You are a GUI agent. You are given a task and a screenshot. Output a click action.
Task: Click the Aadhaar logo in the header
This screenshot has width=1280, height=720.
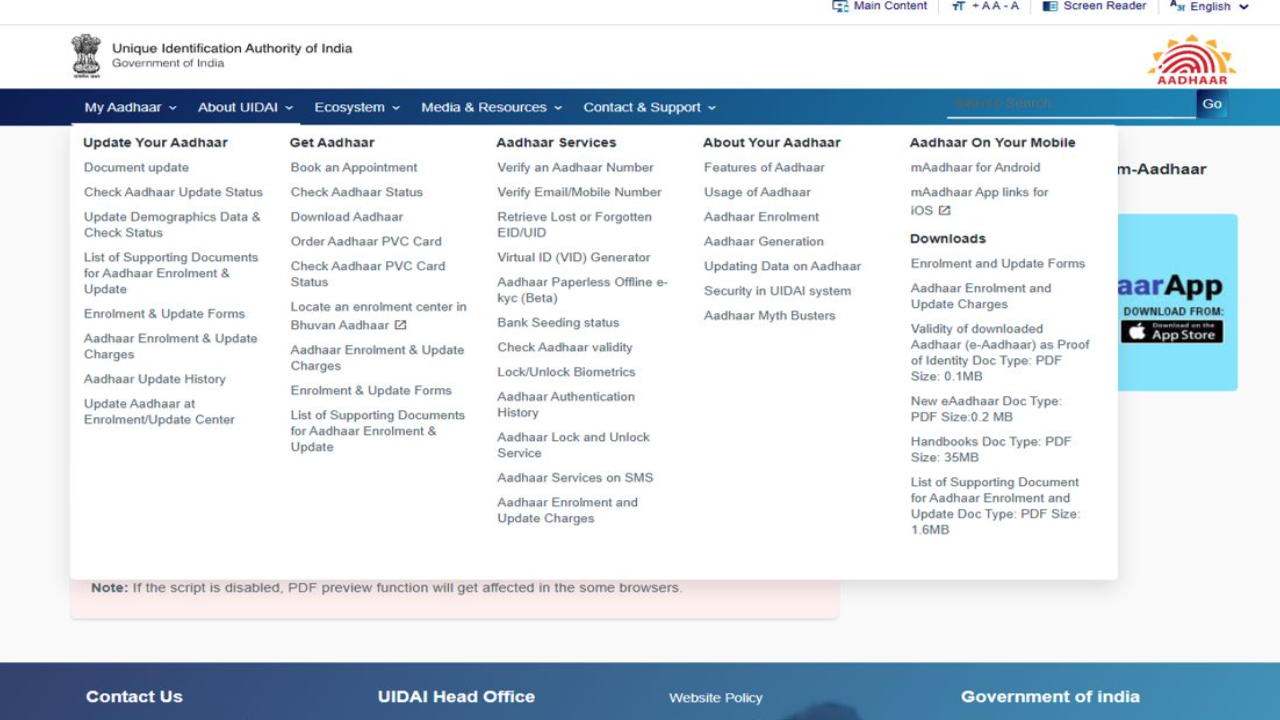pyautogui.click(x=1191, y=59)
